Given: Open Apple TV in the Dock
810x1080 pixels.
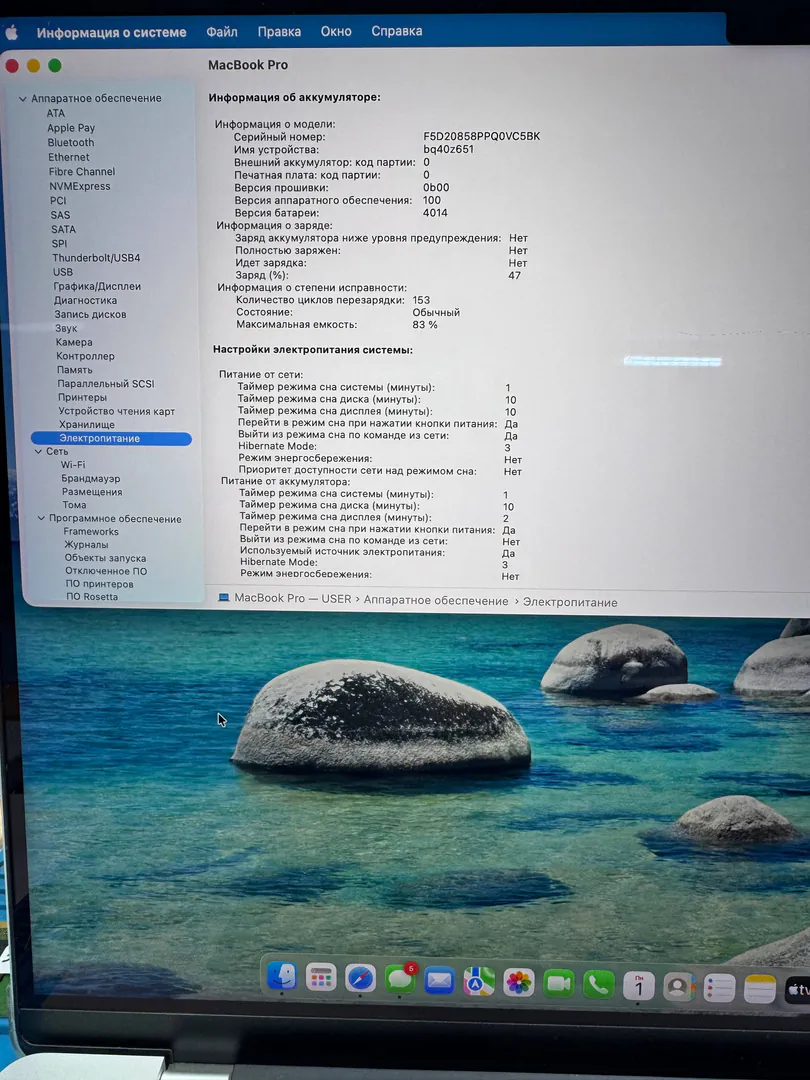Looking at the screenshot, I should pos(798,991).
